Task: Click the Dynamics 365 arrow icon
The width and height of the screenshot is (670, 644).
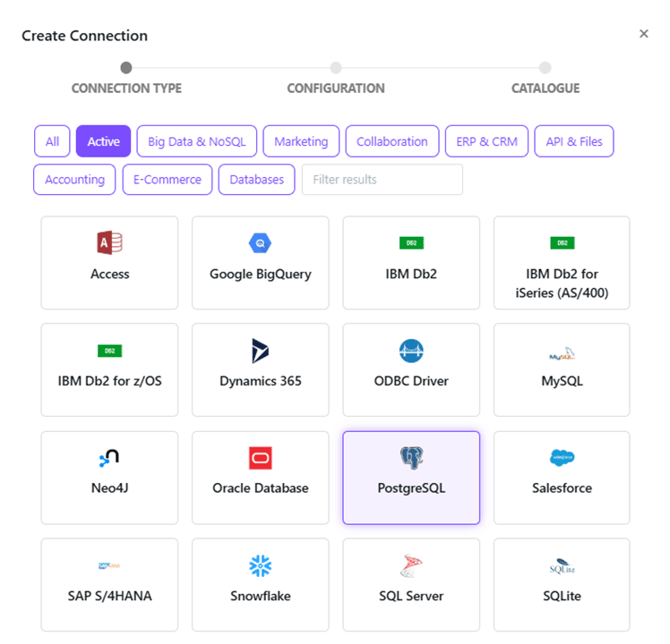Action: (x=260, y=351)
